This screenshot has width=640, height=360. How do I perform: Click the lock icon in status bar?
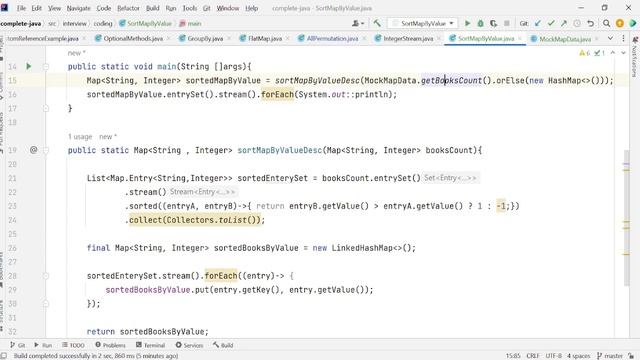coord(631,356)
